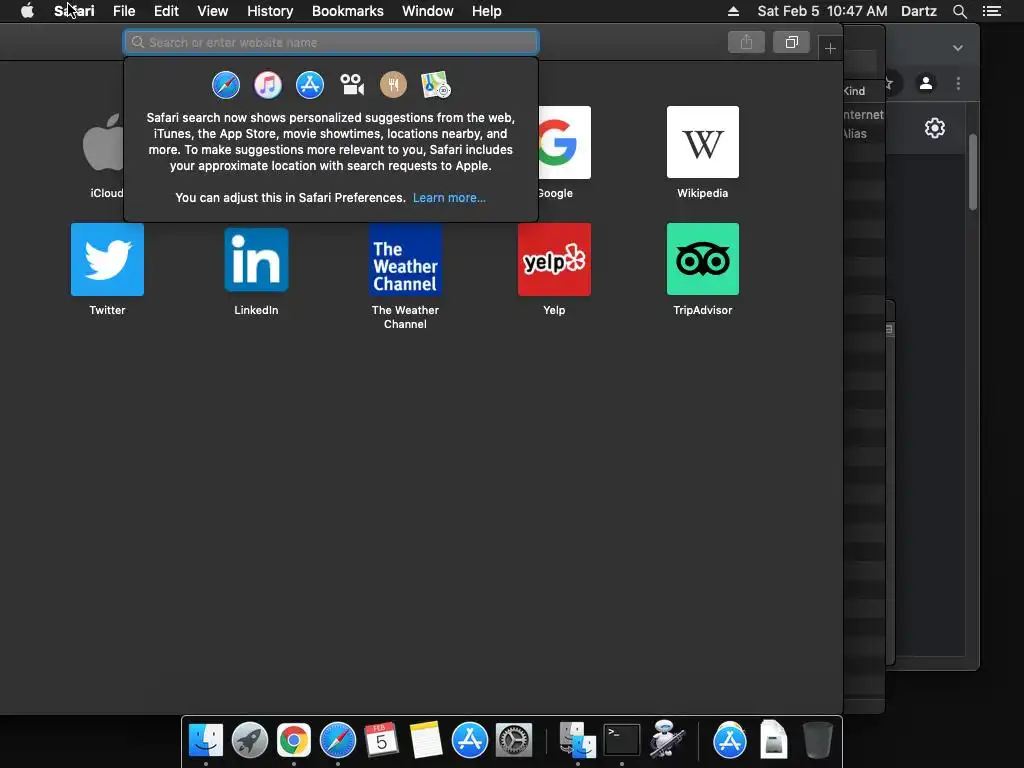Click the date and time in menu bar

tap(822, 11)
